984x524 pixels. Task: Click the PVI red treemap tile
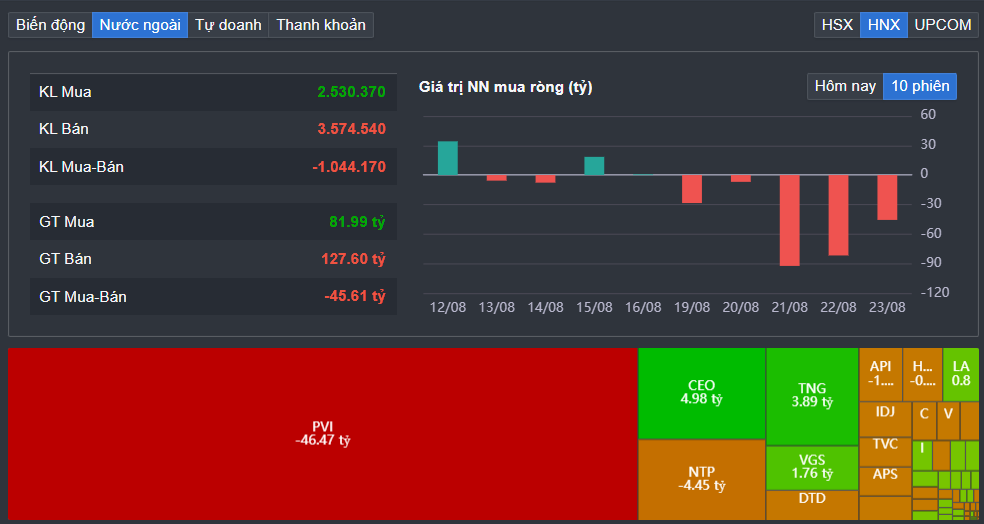(322, 433)
